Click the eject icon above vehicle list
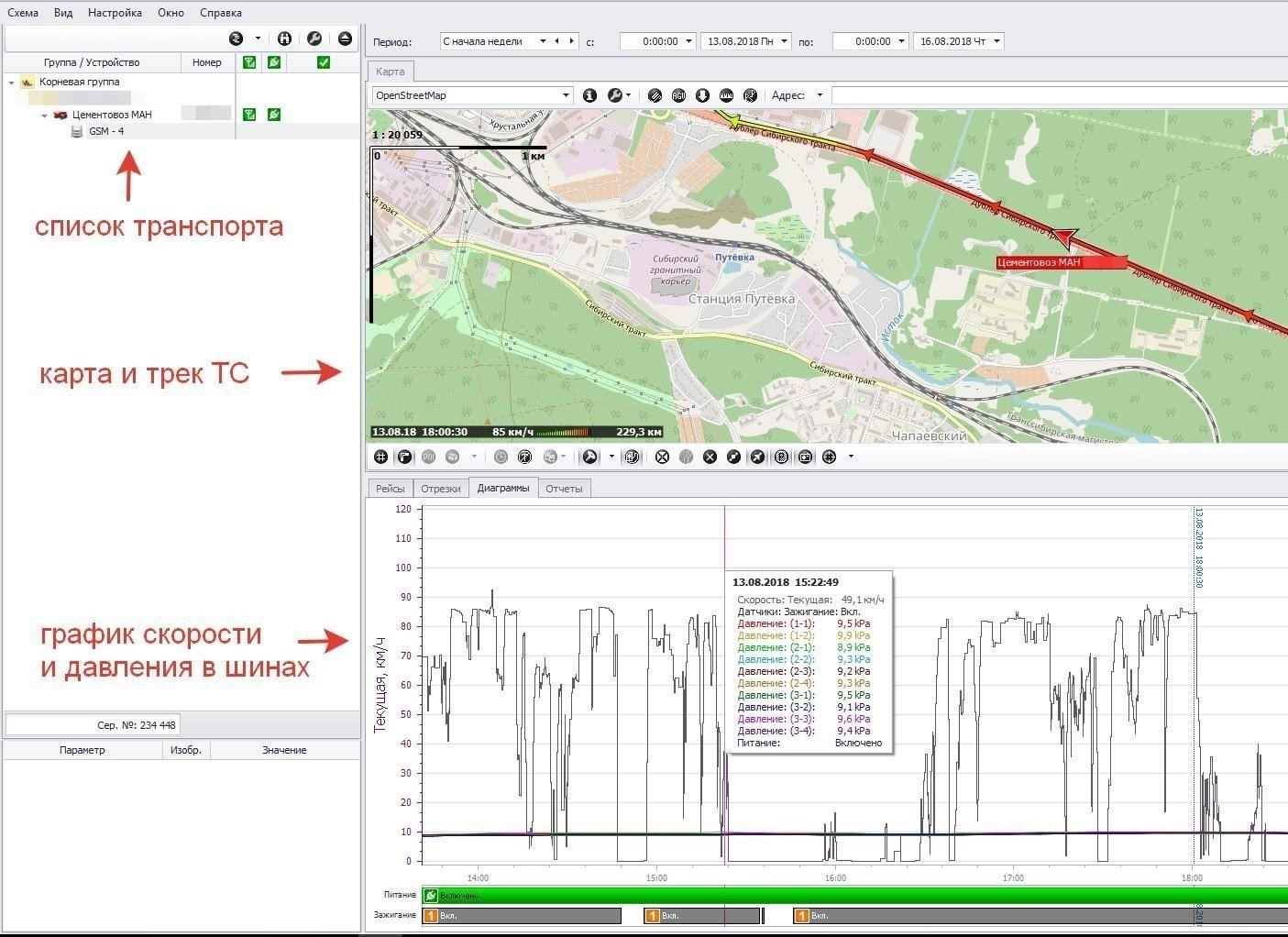This screenshot has width=1288, height=937. pos(345,39)
